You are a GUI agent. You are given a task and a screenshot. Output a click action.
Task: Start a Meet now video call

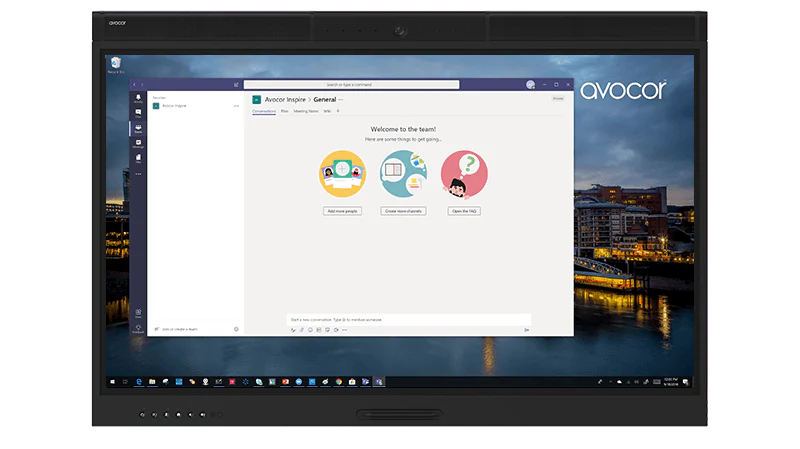(336, 330)
